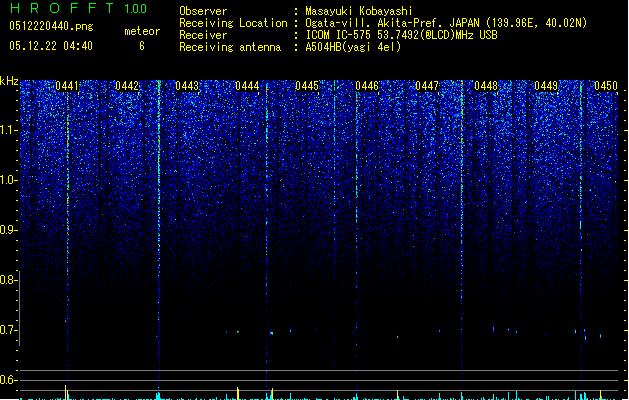Click the 0445 time marker
Viewport: 629px width, 400px height.
click(x=307, y=86)
